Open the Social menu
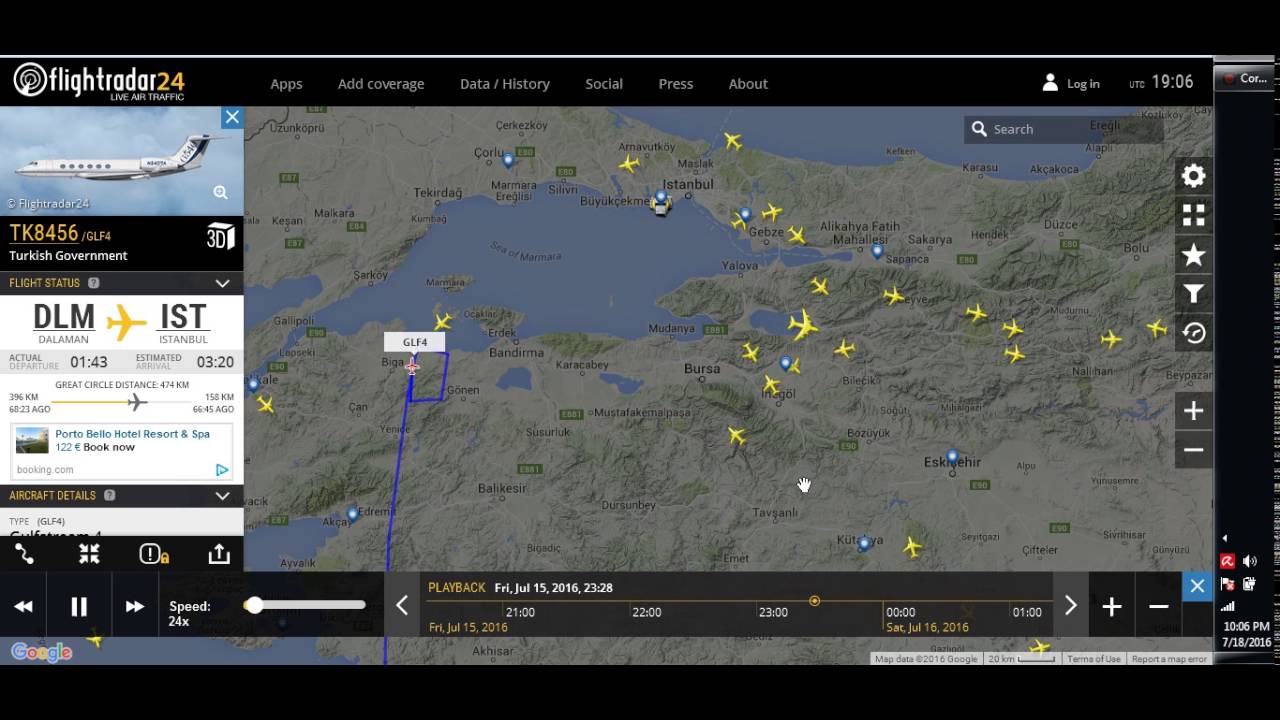Image resolution: width=1280 pixels, height=720 pixels. click(x=604, y=84)
